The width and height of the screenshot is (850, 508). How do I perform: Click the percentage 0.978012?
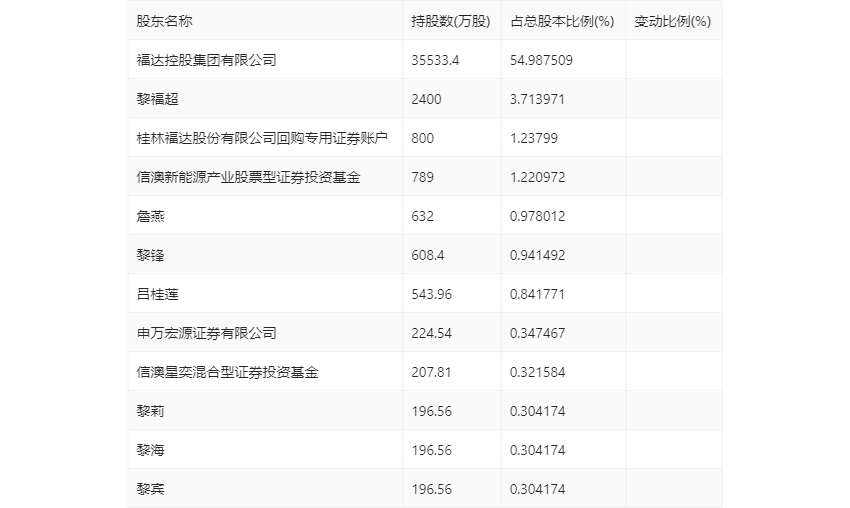click(x=537, y=216)
